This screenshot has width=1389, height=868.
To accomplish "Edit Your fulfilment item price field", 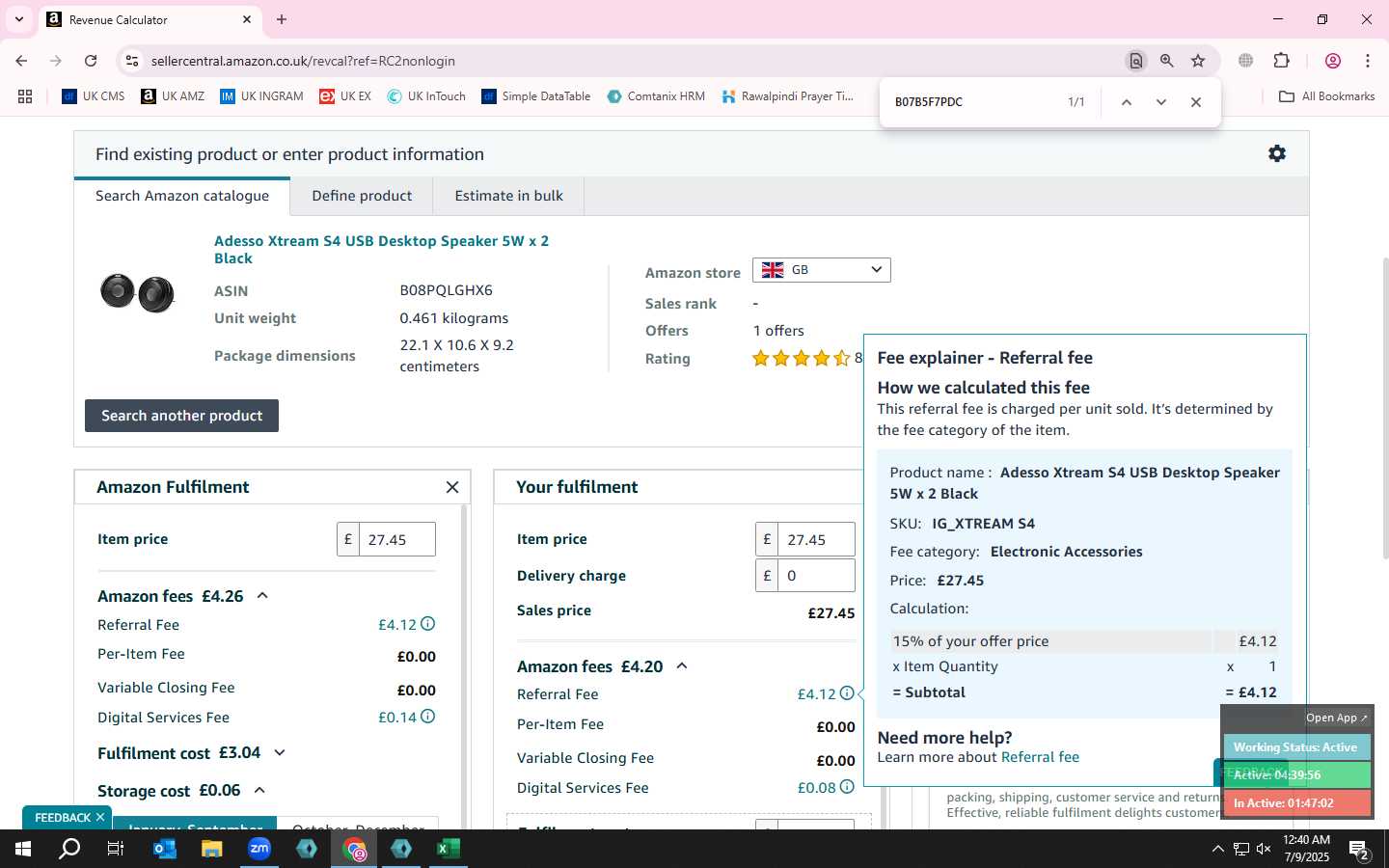I will [816, 540].
